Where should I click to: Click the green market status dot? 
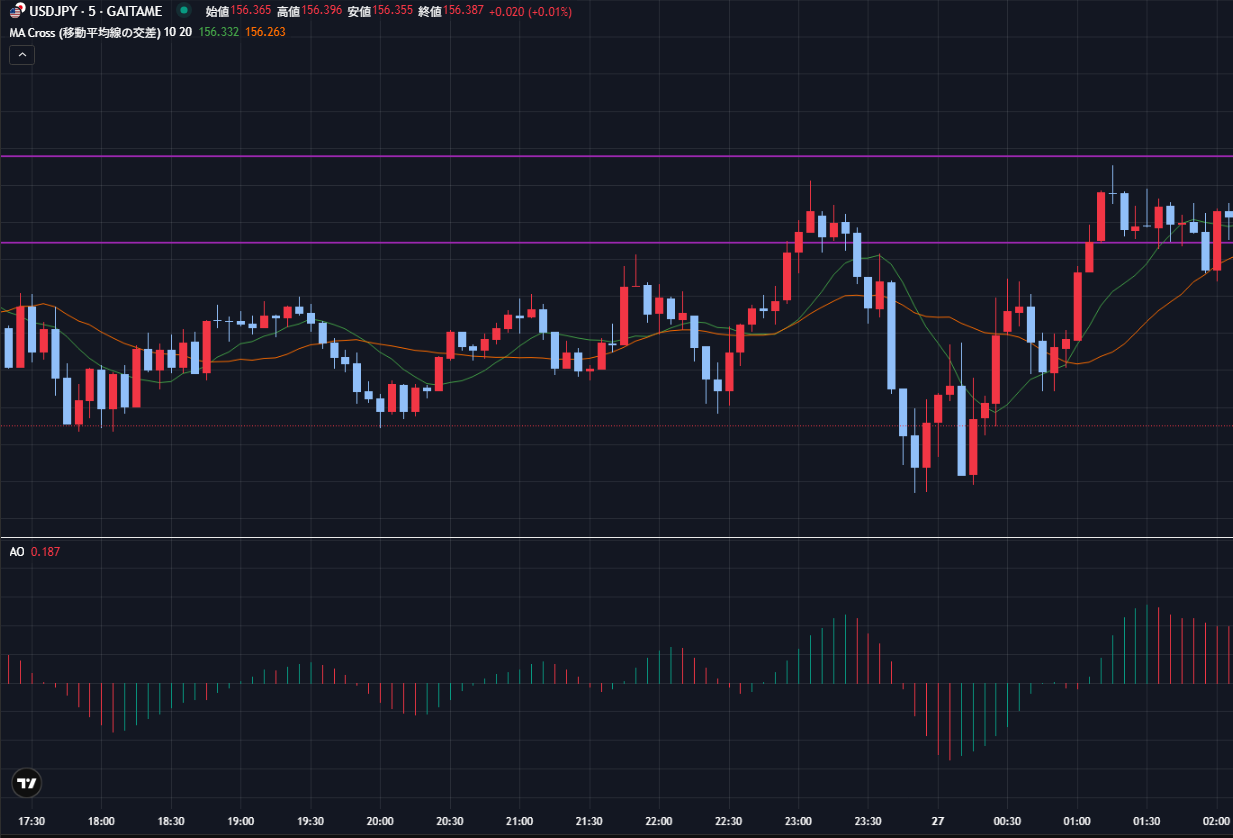coord(183,10)
